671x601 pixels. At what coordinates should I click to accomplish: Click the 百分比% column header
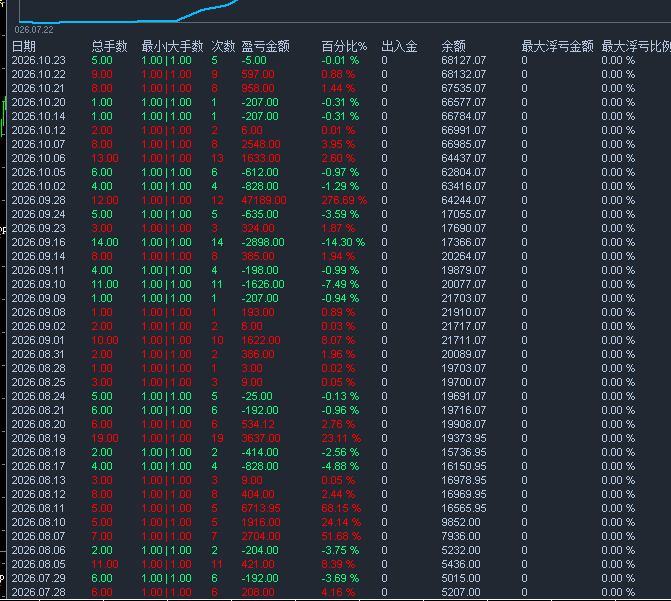[344, 46]
